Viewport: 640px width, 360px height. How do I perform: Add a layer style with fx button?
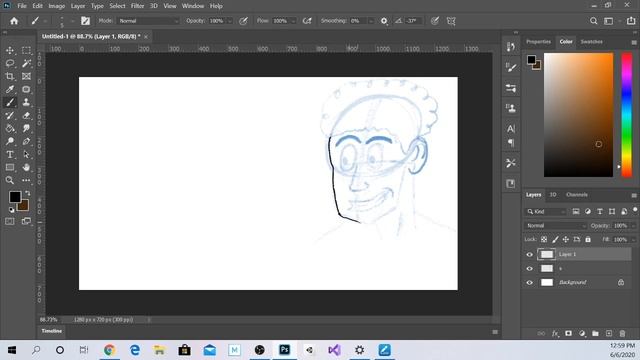[555, 333]
